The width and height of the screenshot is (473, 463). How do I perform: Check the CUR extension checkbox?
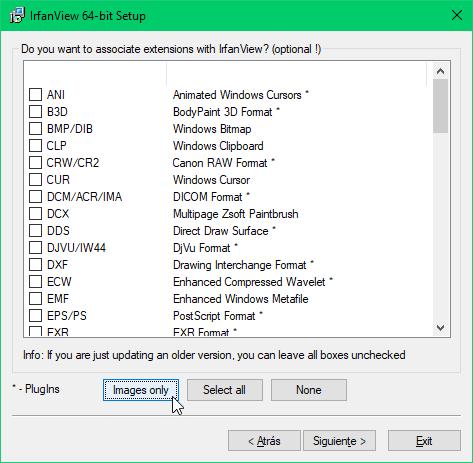tap(35, 179)
